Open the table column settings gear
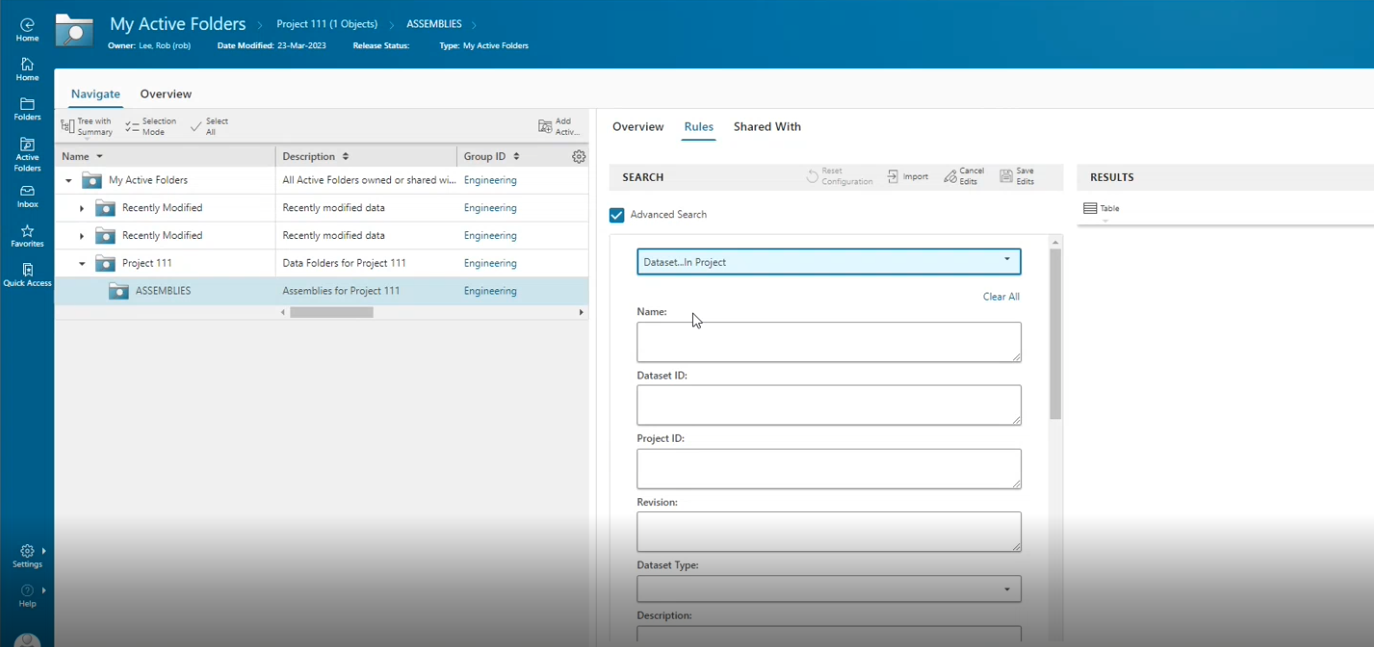The image size is (1374, 647). pyautogui.click(x=578, y=156)
